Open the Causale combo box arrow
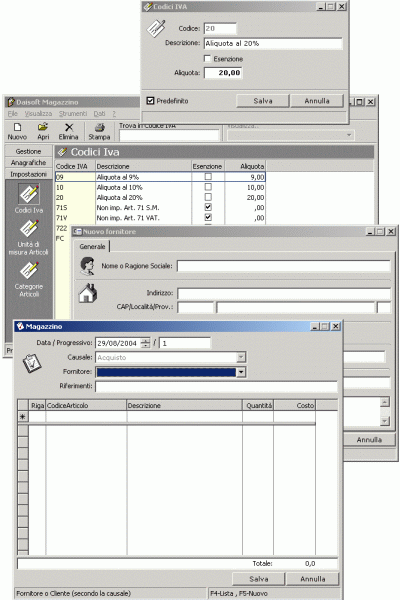The height and width of the screenshot is (600, 400). pyautogui.click(x=241, y=357)
